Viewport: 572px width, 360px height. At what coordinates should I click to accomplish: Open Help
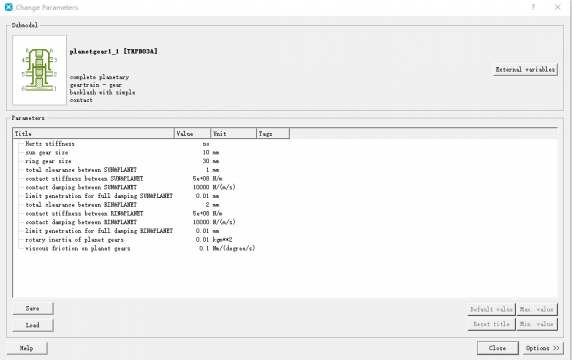tap(27, 348)
